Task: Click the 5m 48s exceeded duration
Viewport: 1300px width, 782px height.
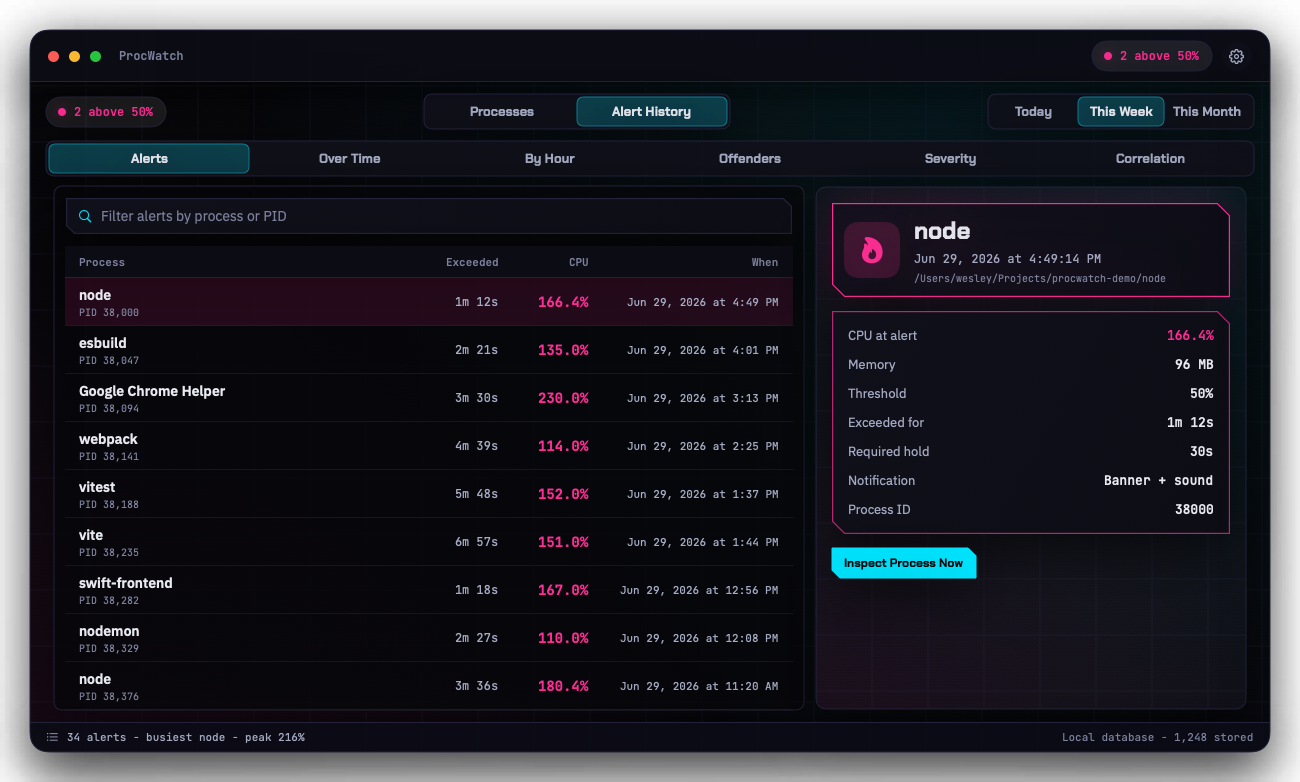Action: pyautogui.click(x=476, y=494)
